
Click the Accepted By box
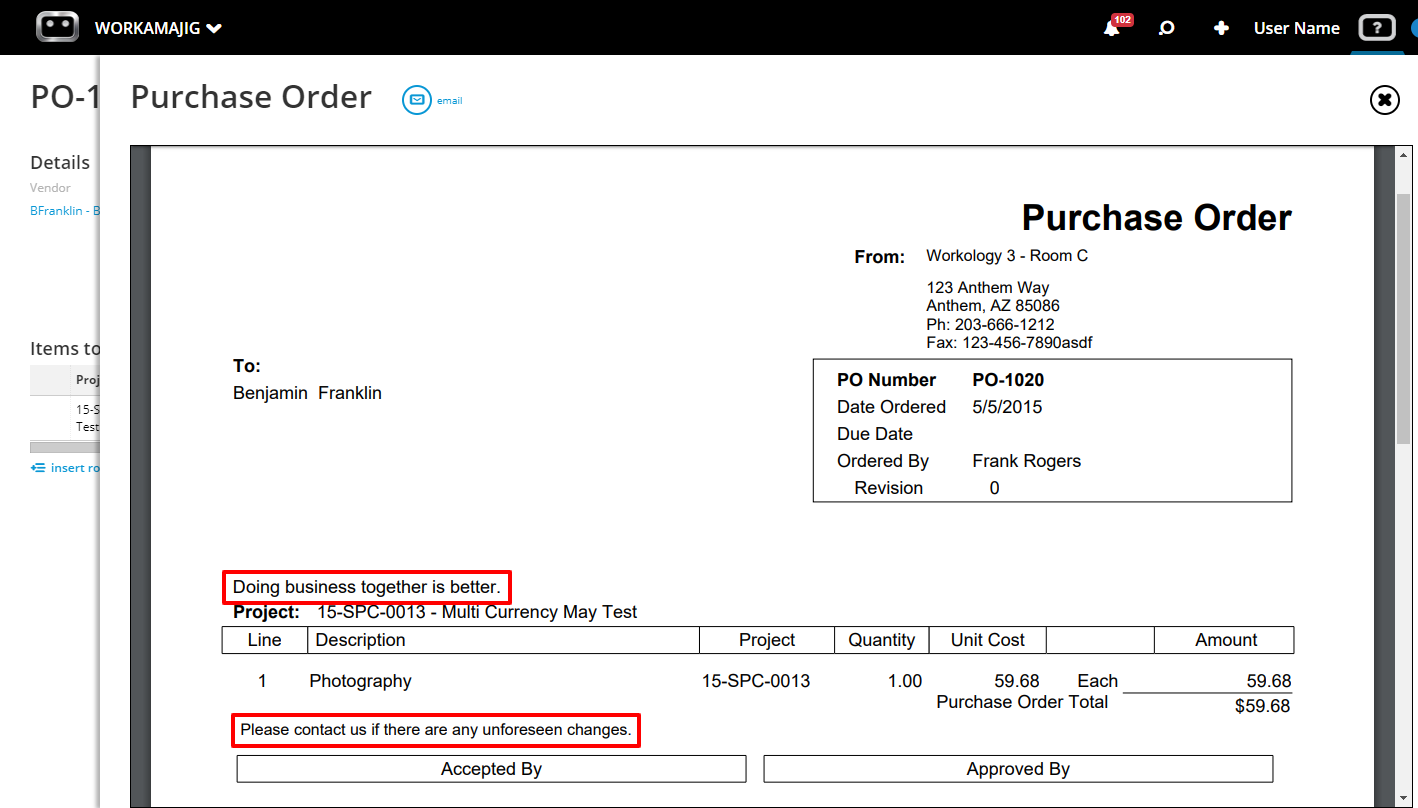pos(491,769)
